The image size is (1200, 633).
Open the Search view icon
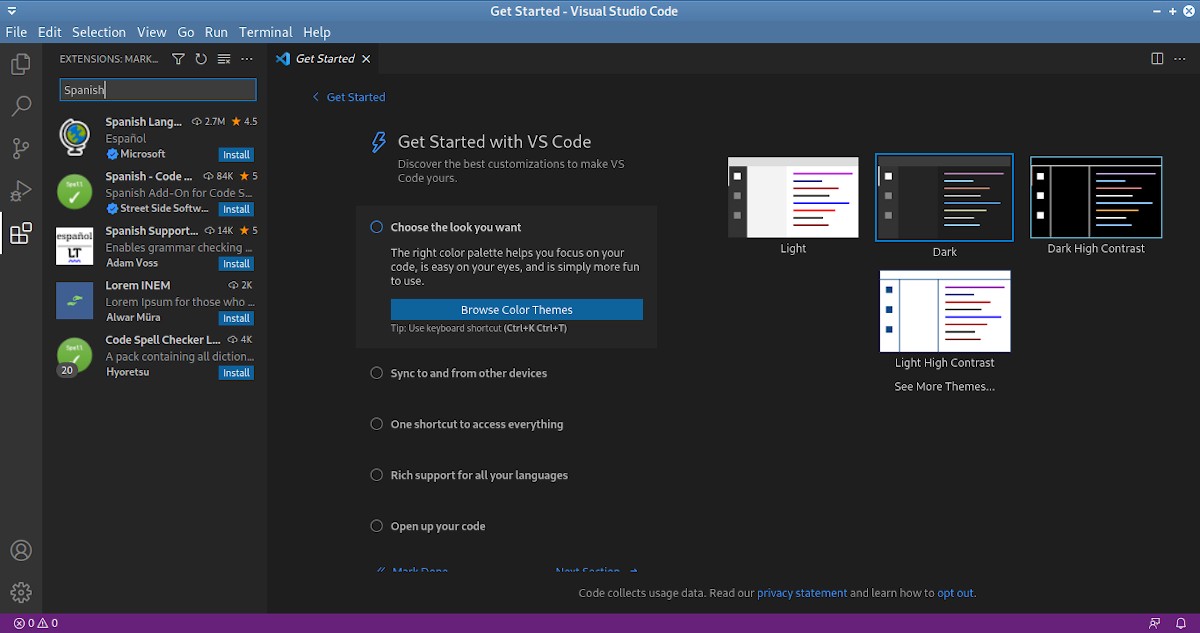click(20, 106)
